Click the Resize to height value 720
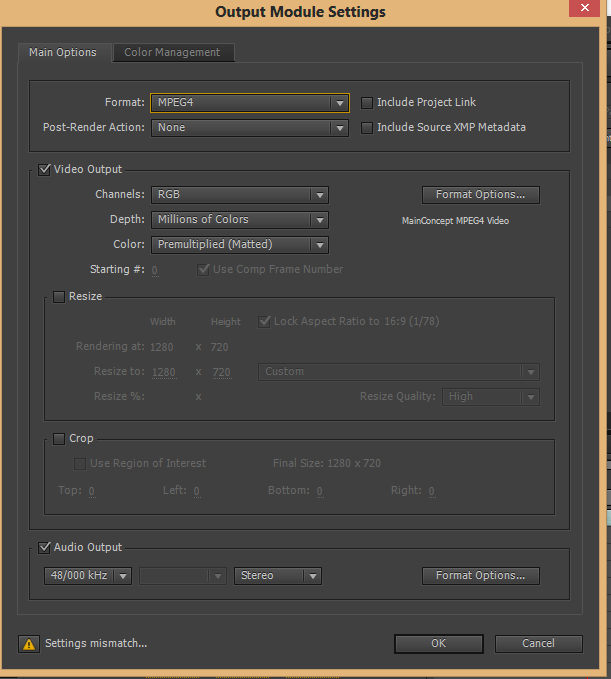Viewport: 611px width, 679px height. point(221,372)
